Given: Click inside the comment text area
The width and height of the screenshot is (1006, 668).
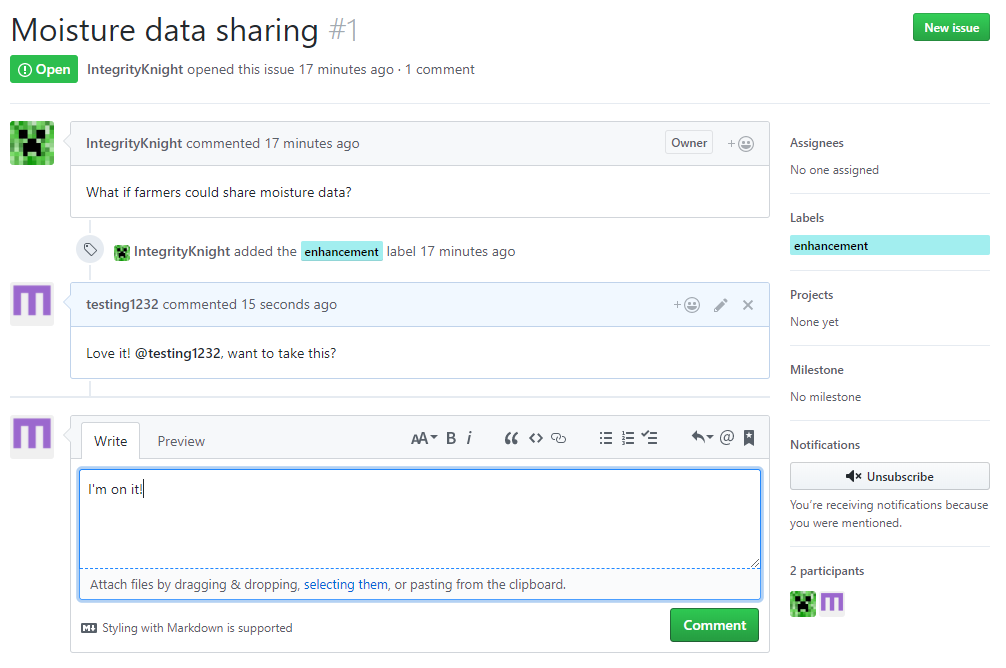Looking at the screenshot, I should pos(420,515).
